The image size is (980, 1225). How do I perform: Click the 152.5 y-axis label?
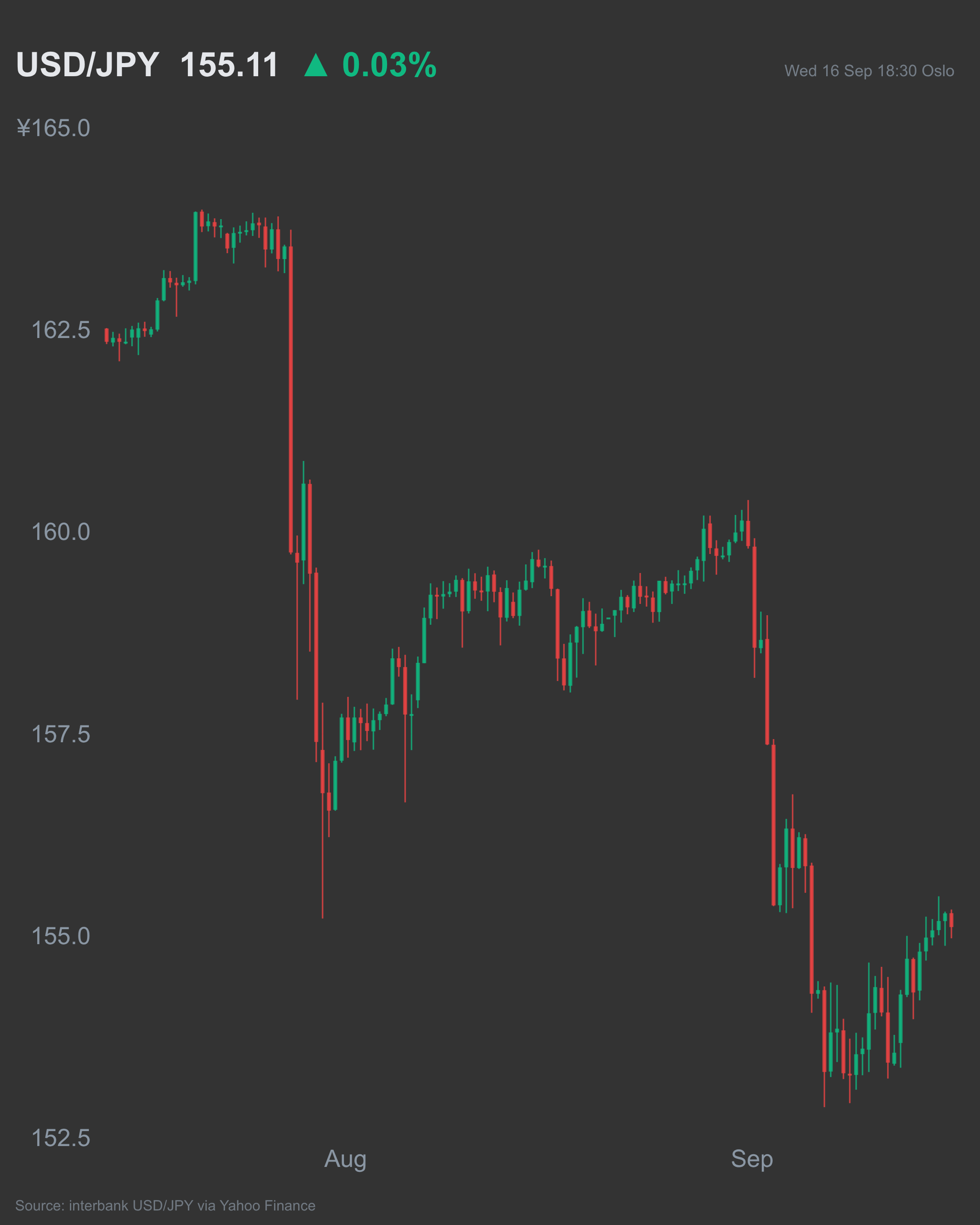click(61, 1138)
